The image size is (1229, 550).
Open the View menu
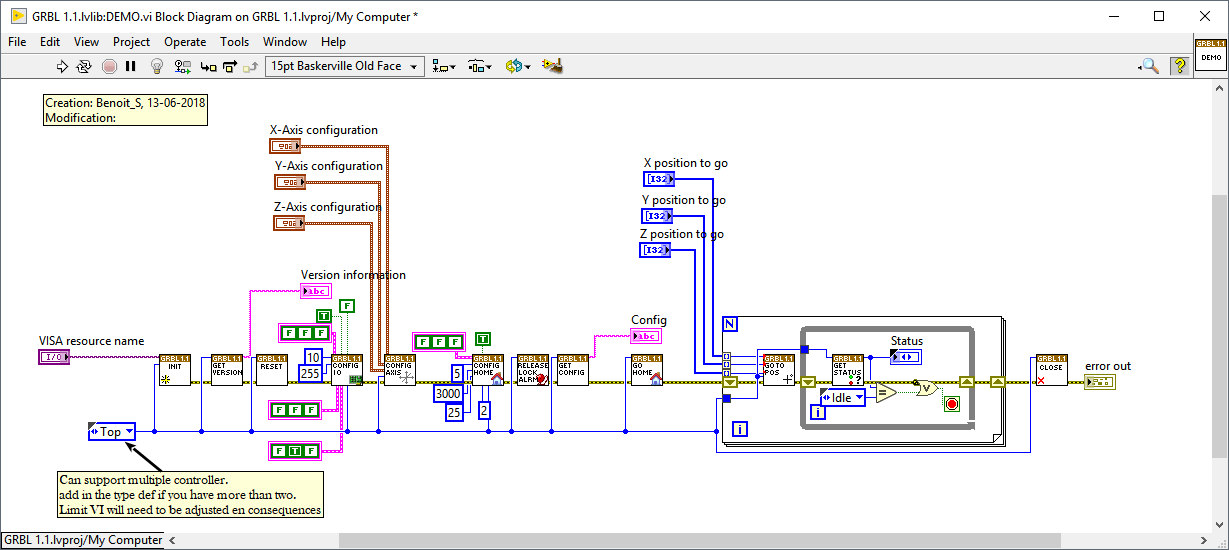(x=87, y=42)
